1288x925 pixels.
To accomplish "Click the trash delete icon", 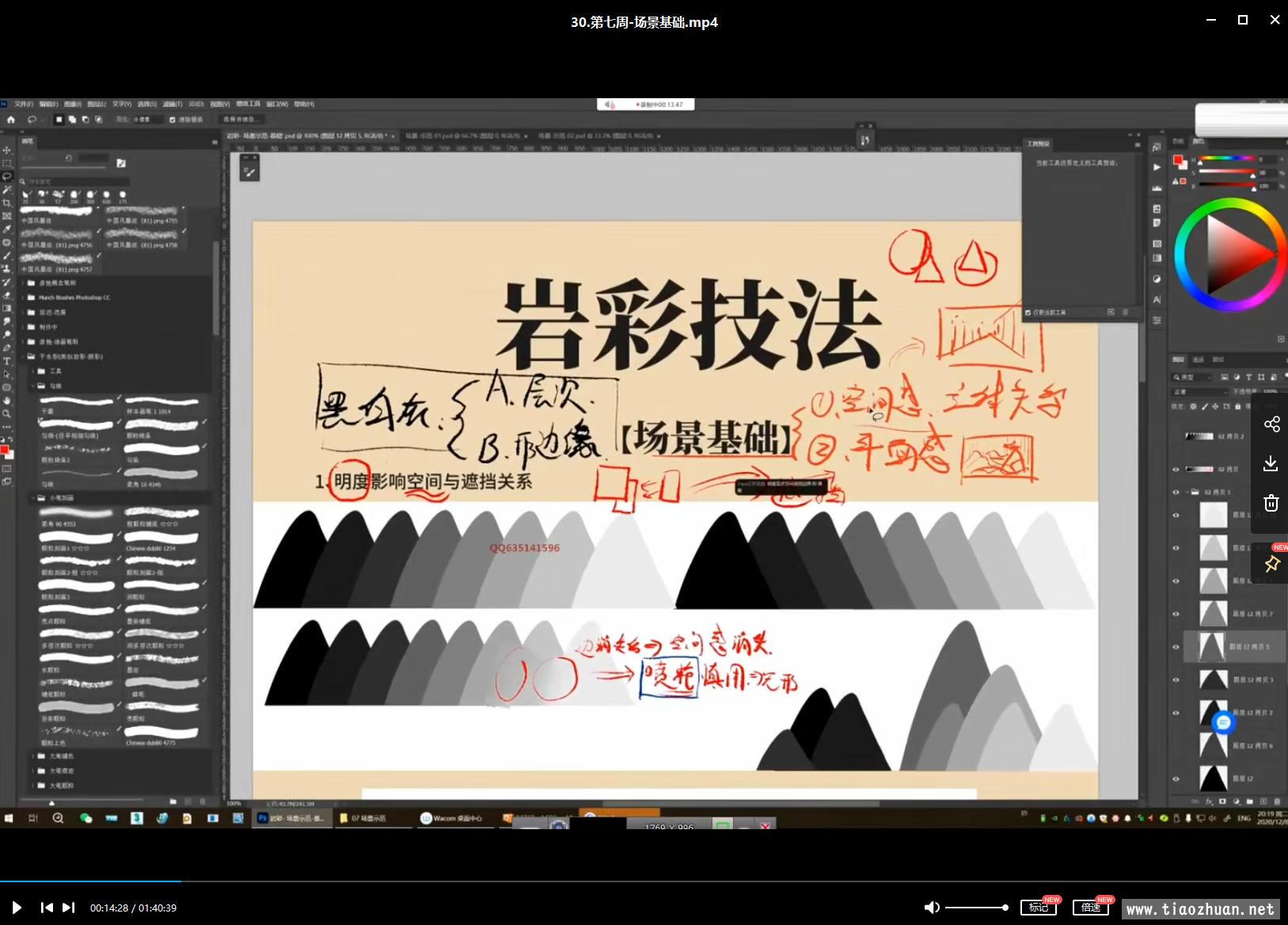I will tap(1271, 503).
